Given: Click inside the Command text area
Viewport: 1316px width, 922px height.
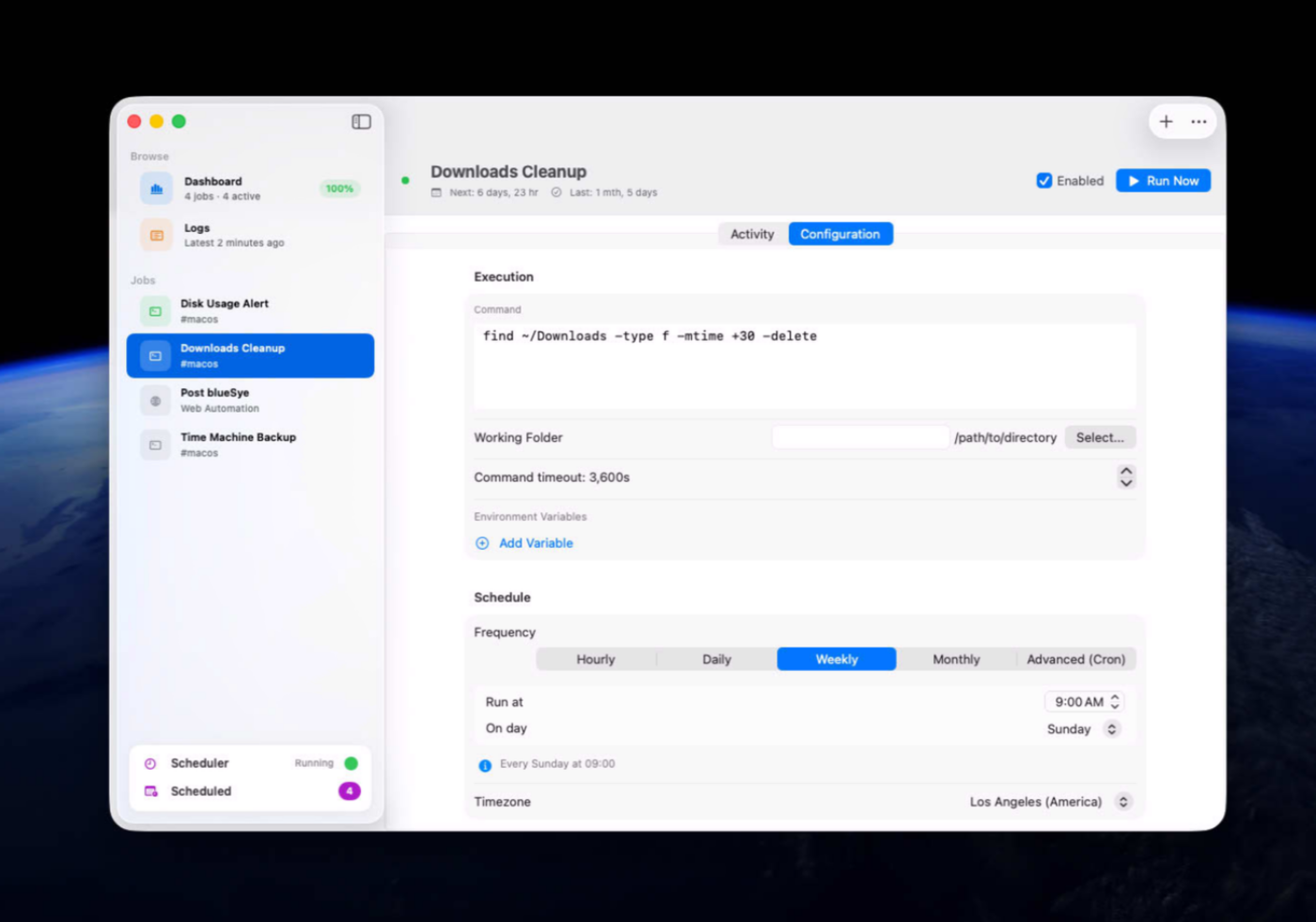Looking at the screenshot, I should coord(805,367).
